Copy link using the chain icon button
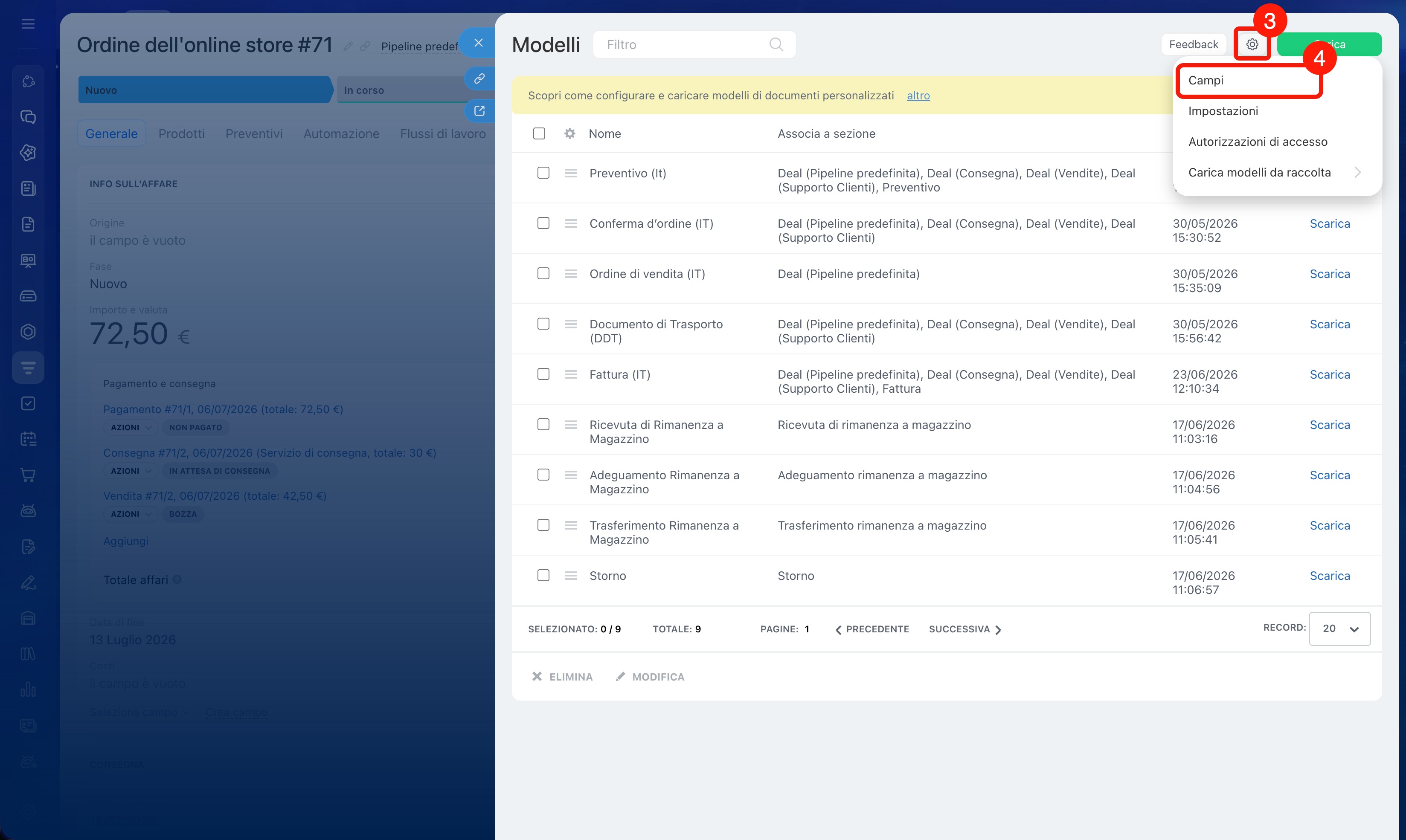This screenshot has width=1406, height=840. point(479,79)
